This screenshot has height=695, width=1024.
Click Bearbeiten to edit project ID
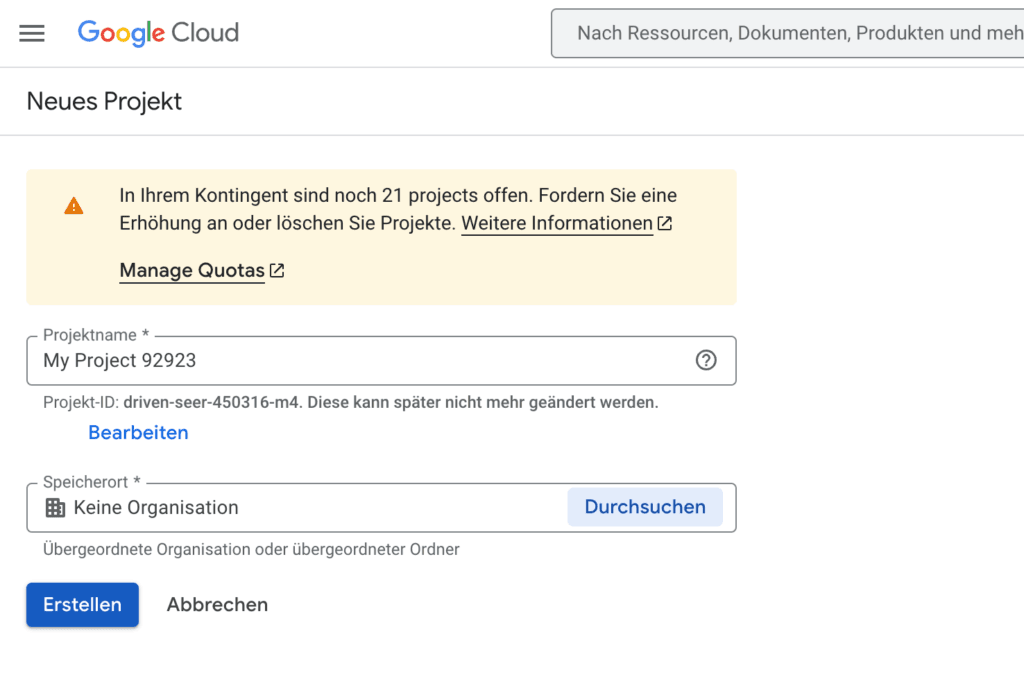tap(138, 432)
